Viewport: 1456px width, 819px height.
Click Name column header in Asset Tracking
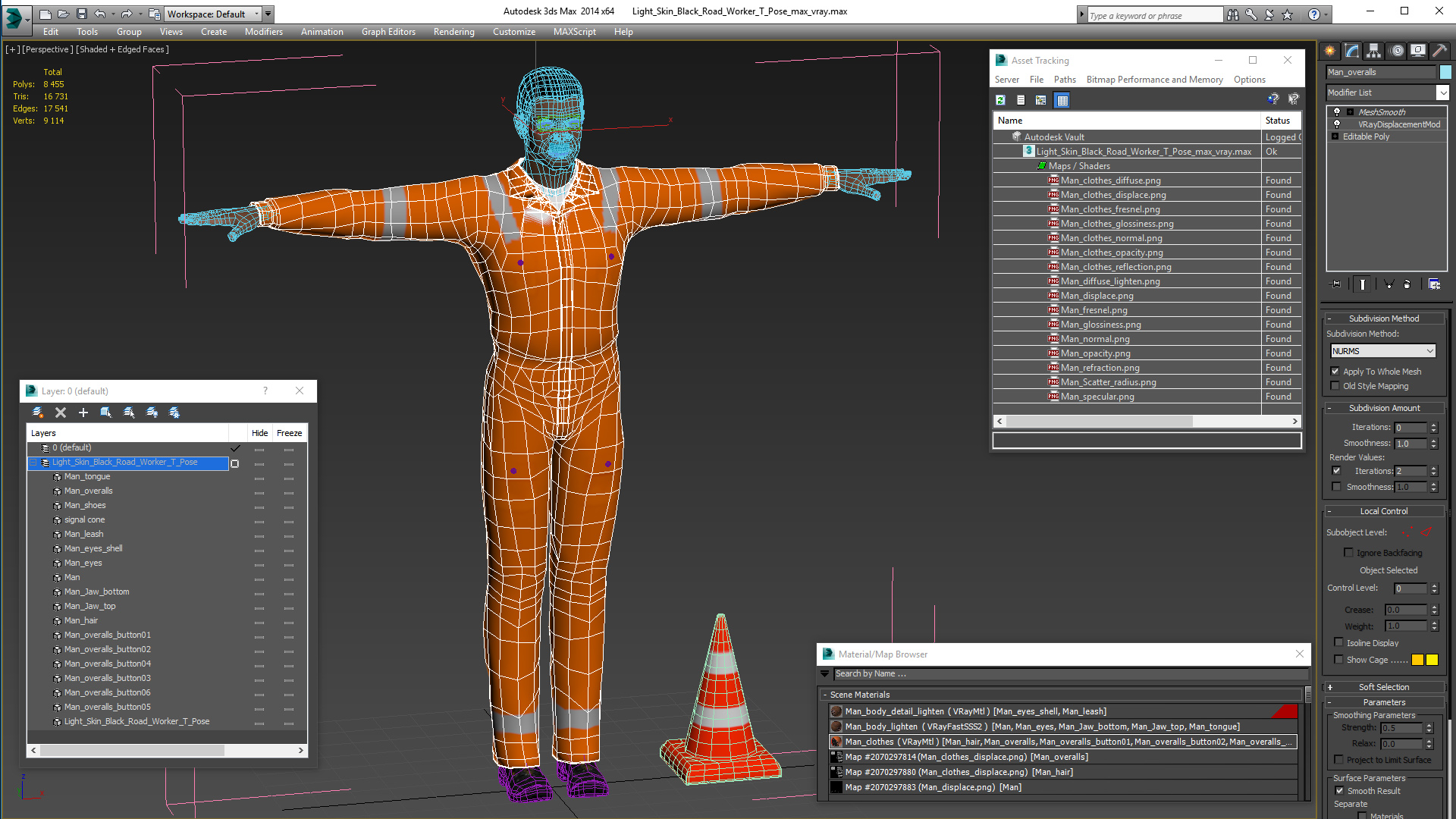(1127, 121)
